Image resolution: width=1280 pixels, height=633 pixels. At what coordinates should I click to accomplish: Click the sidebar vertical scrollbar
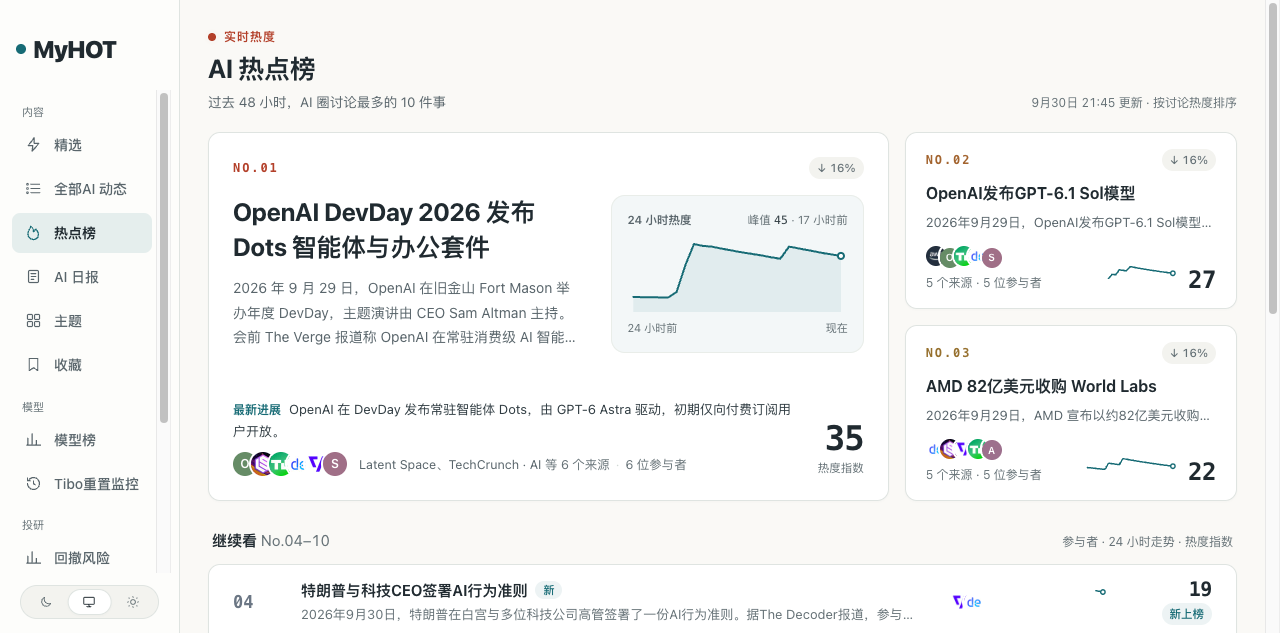click(x=164, y=258)
